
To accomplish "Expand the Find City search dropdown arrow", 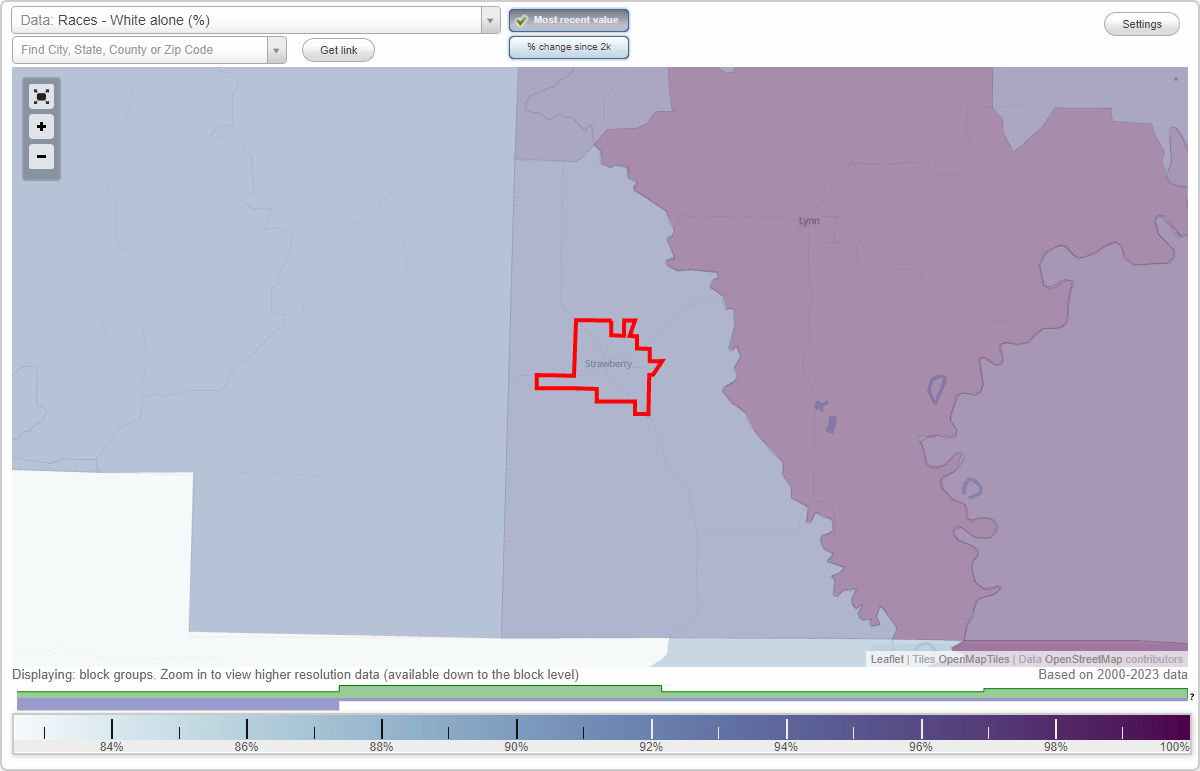I will pyautogui.click(x=277, y=49).
